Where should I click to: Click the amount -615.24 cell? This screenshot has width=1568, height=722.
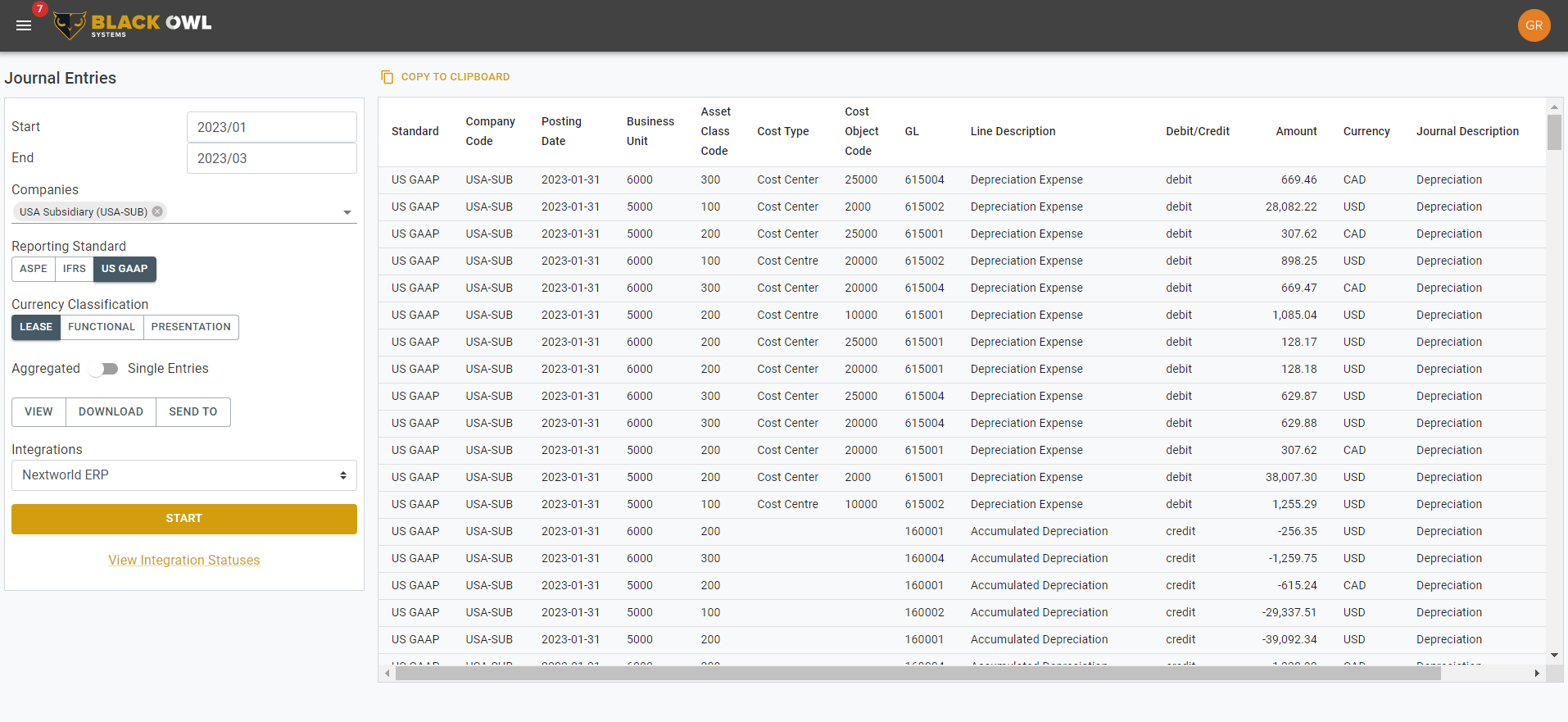click(x=1298, y=586)
